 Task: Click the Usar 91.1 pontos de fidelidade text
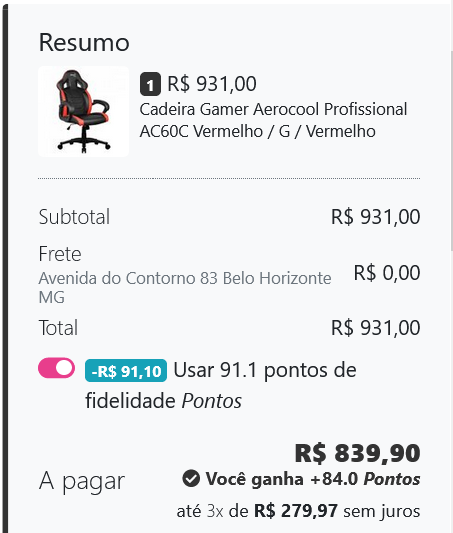click(x=221, y=385)
